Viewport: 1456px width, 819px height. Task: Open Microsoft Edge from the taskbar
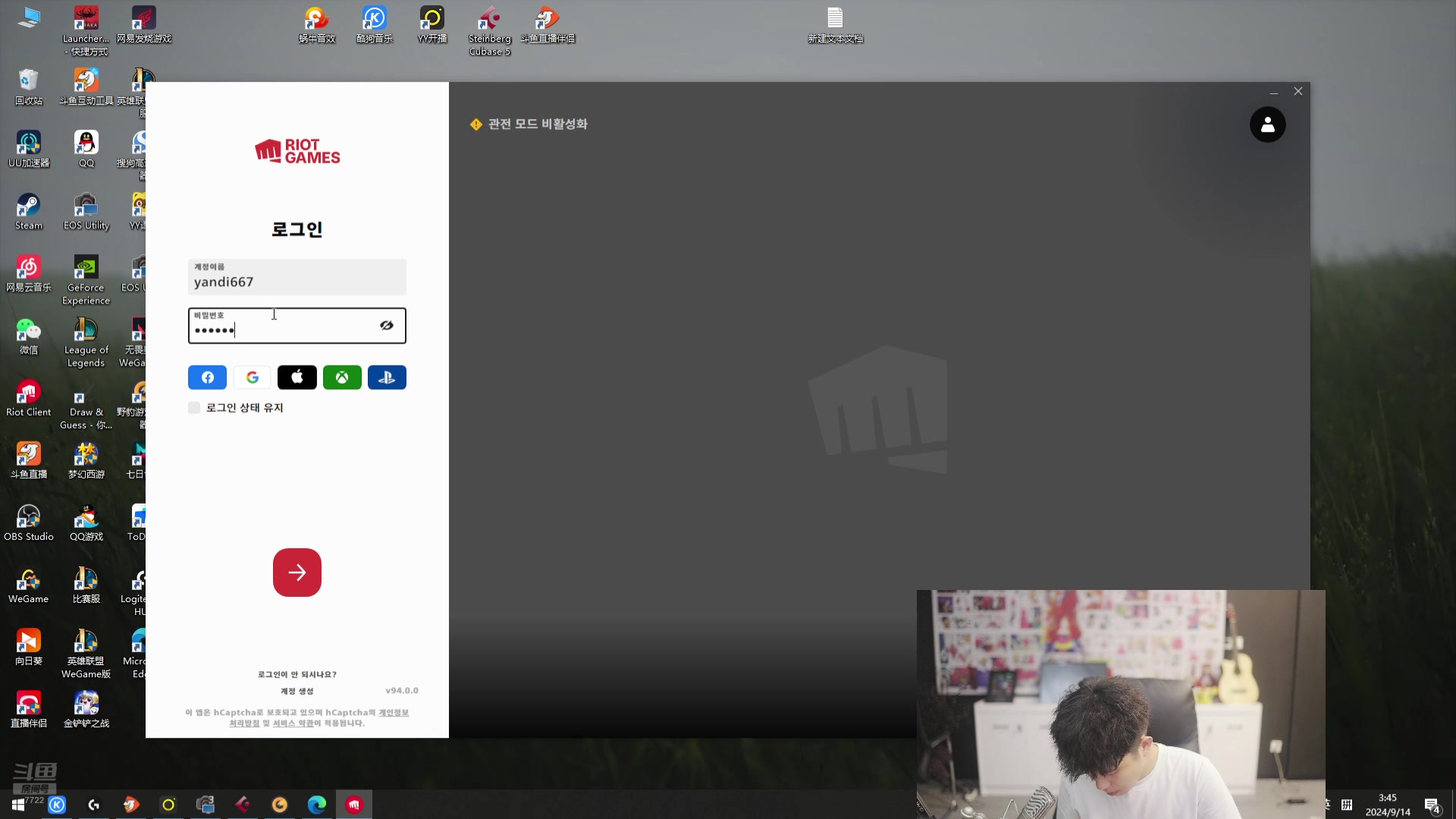click(317, 805)
